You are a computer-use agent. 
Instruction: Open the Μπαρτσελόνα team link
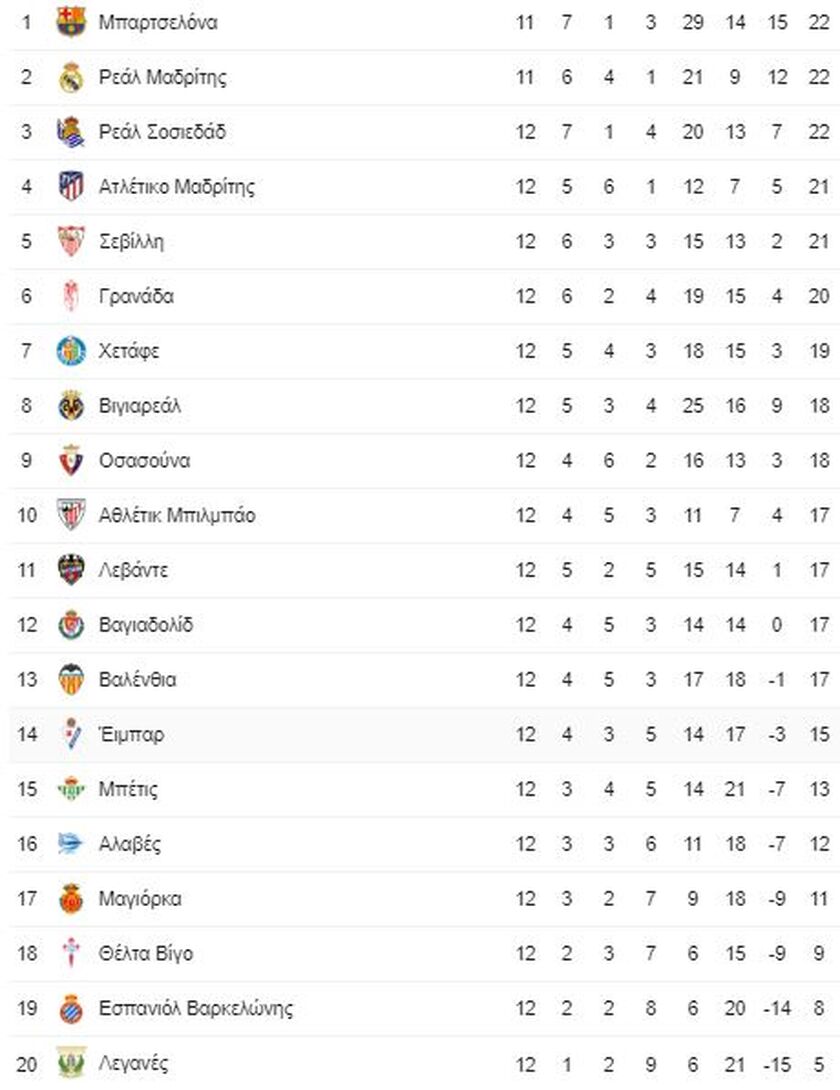tap(158, 22)
